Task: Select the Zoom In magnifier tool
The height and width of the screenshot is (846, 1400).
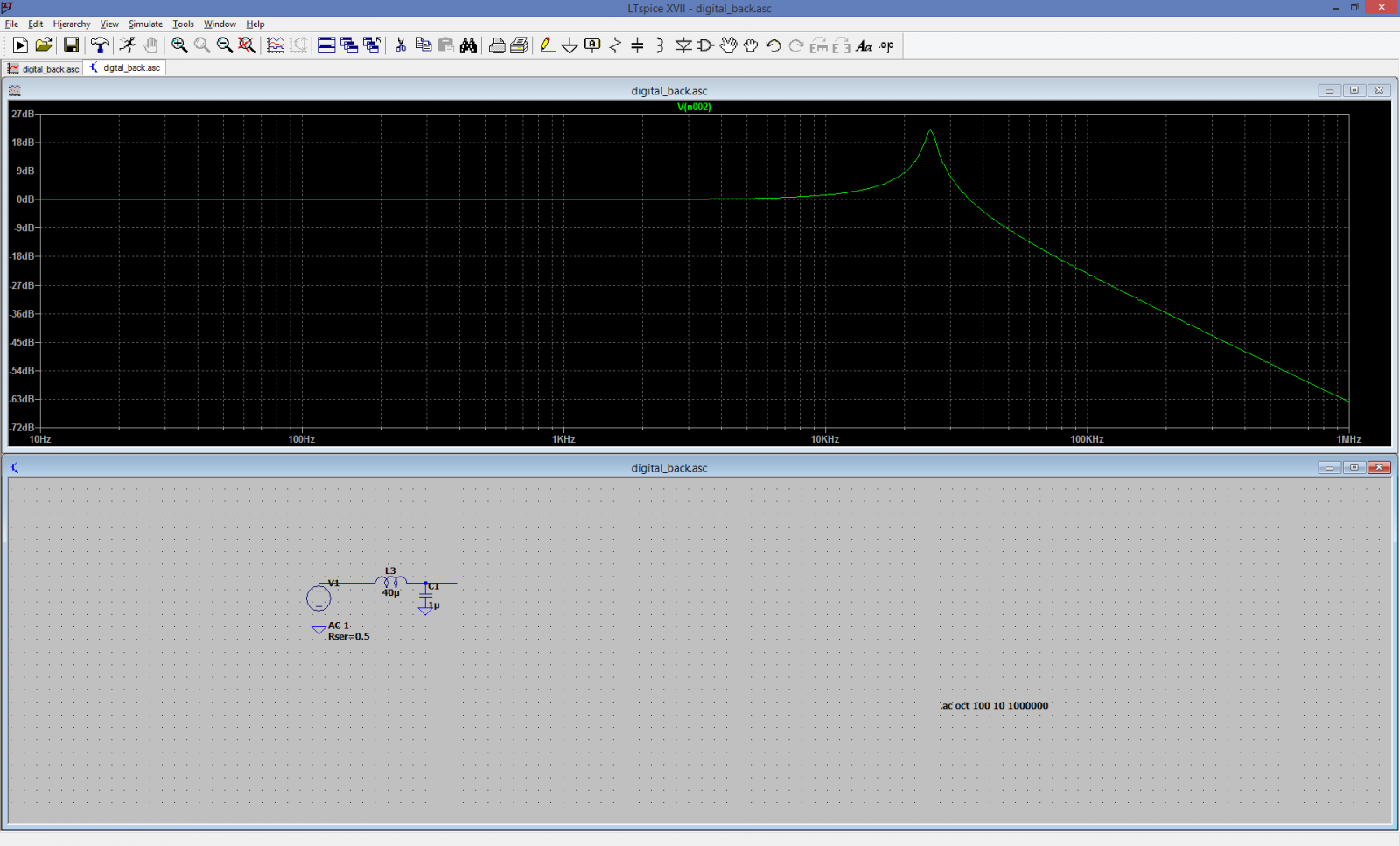Action: (179, 45)
